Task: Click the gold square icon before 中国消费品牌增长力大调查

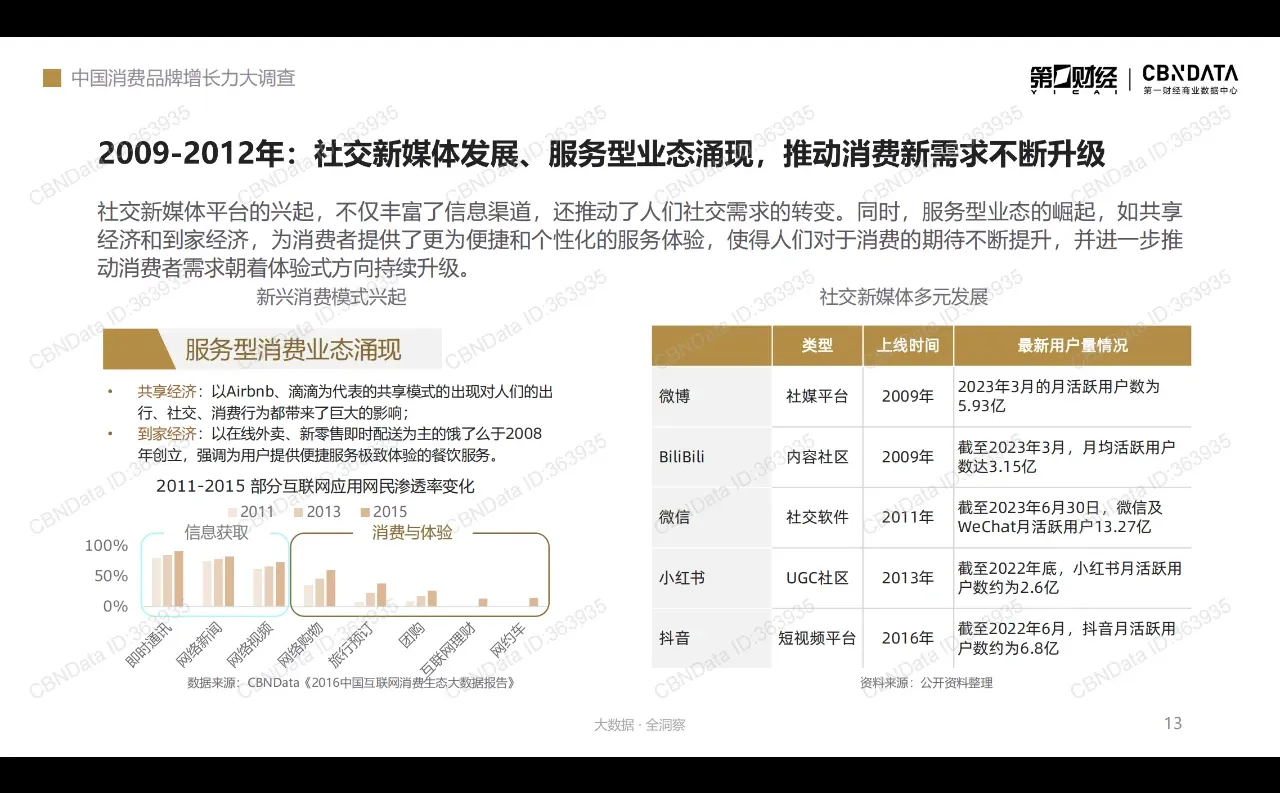Action: pos(52,76)
